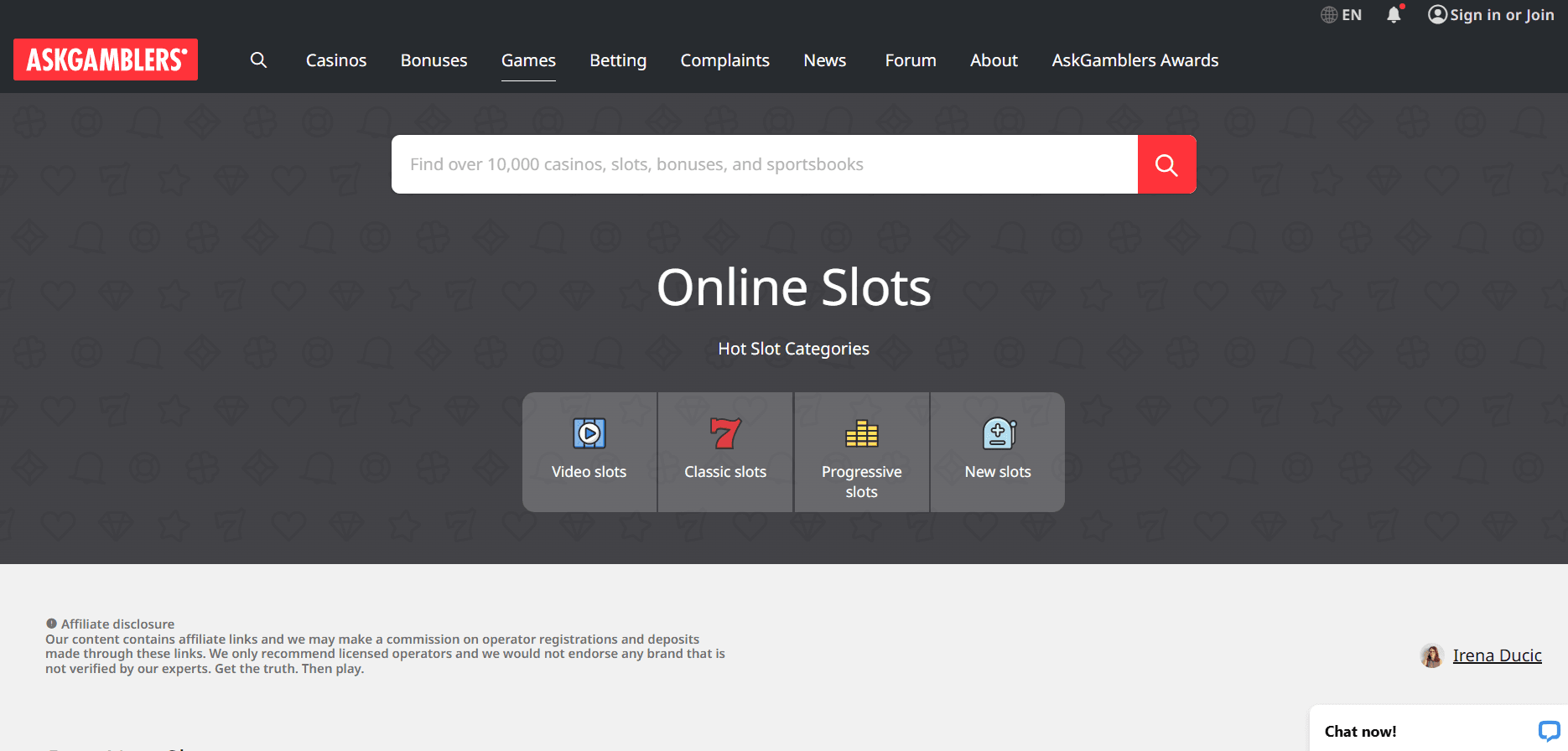The image size is (1568, 751).
Task: Click the chat bubble icon
Action: 1549,731
